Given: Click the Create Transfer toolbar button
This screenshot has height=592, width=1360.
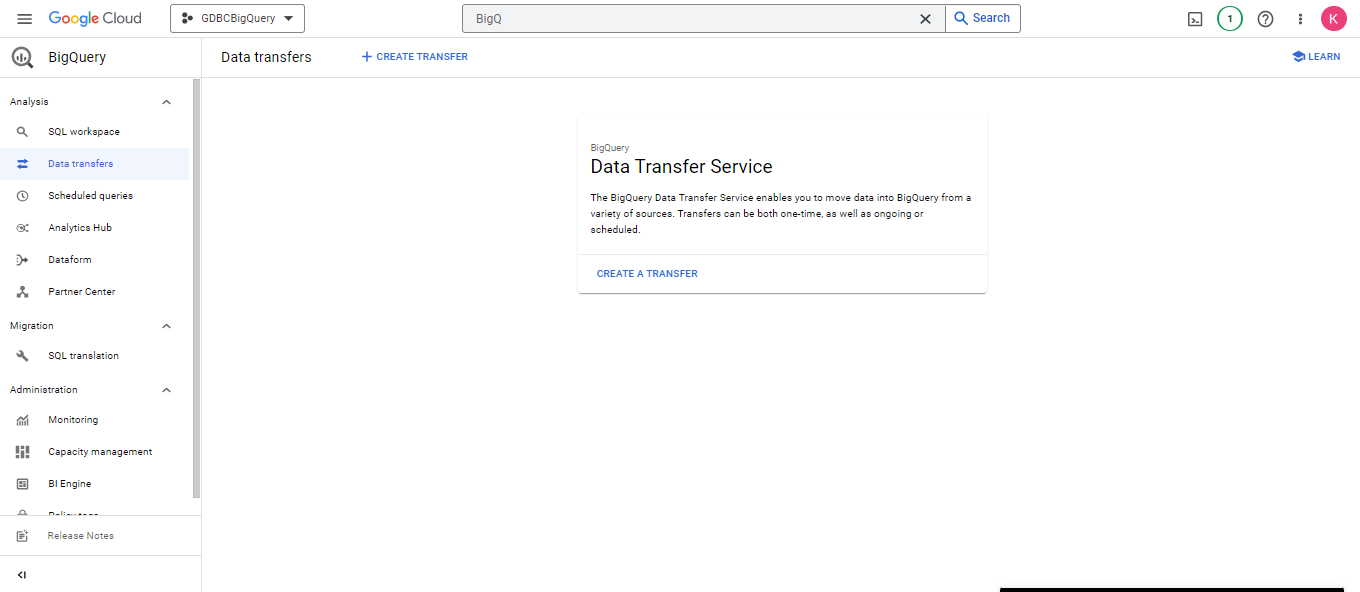Looking at the screenshot, I should click(x=414, y=57).
